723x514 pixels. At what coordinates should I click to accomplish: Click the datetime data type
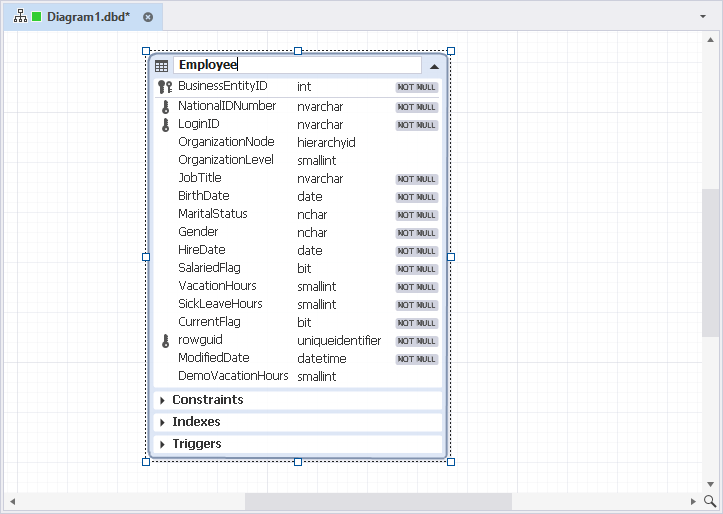(321, 359)
